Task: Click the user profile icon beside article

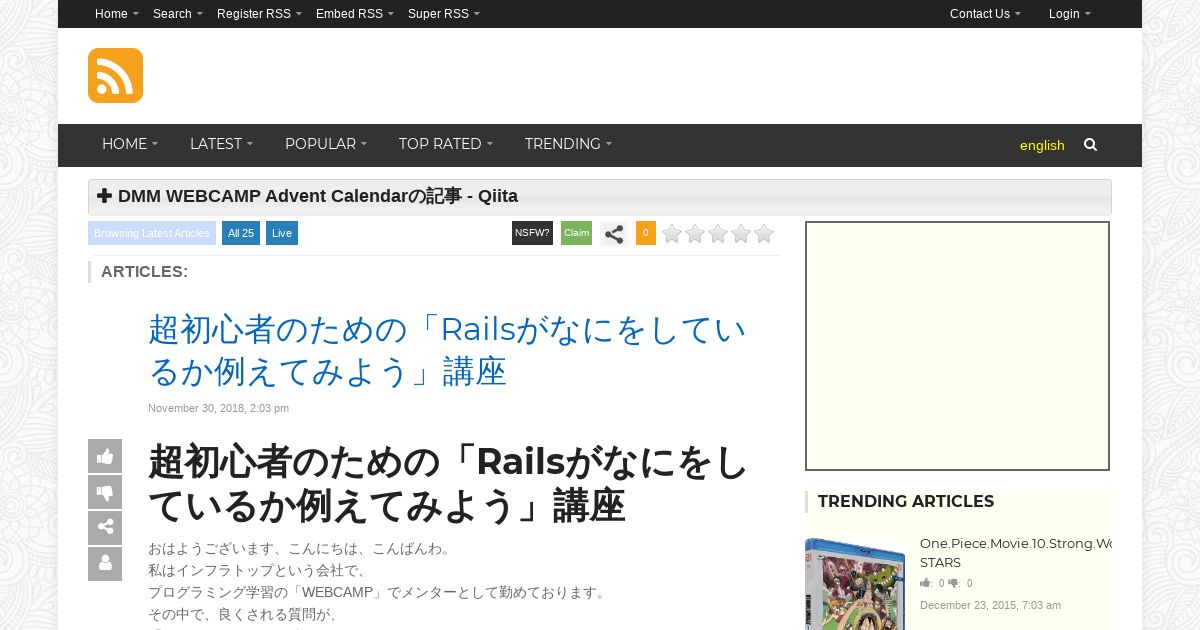Action: tap(105, 564)
